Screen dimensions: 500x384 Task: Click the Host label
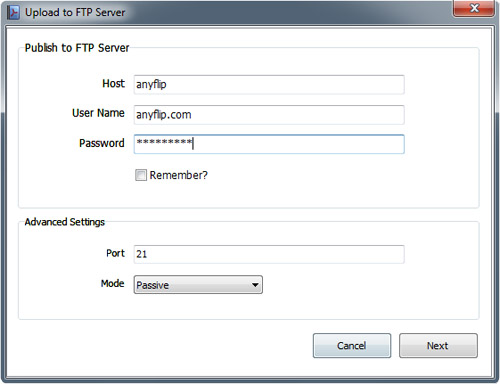tap(113, 83)
